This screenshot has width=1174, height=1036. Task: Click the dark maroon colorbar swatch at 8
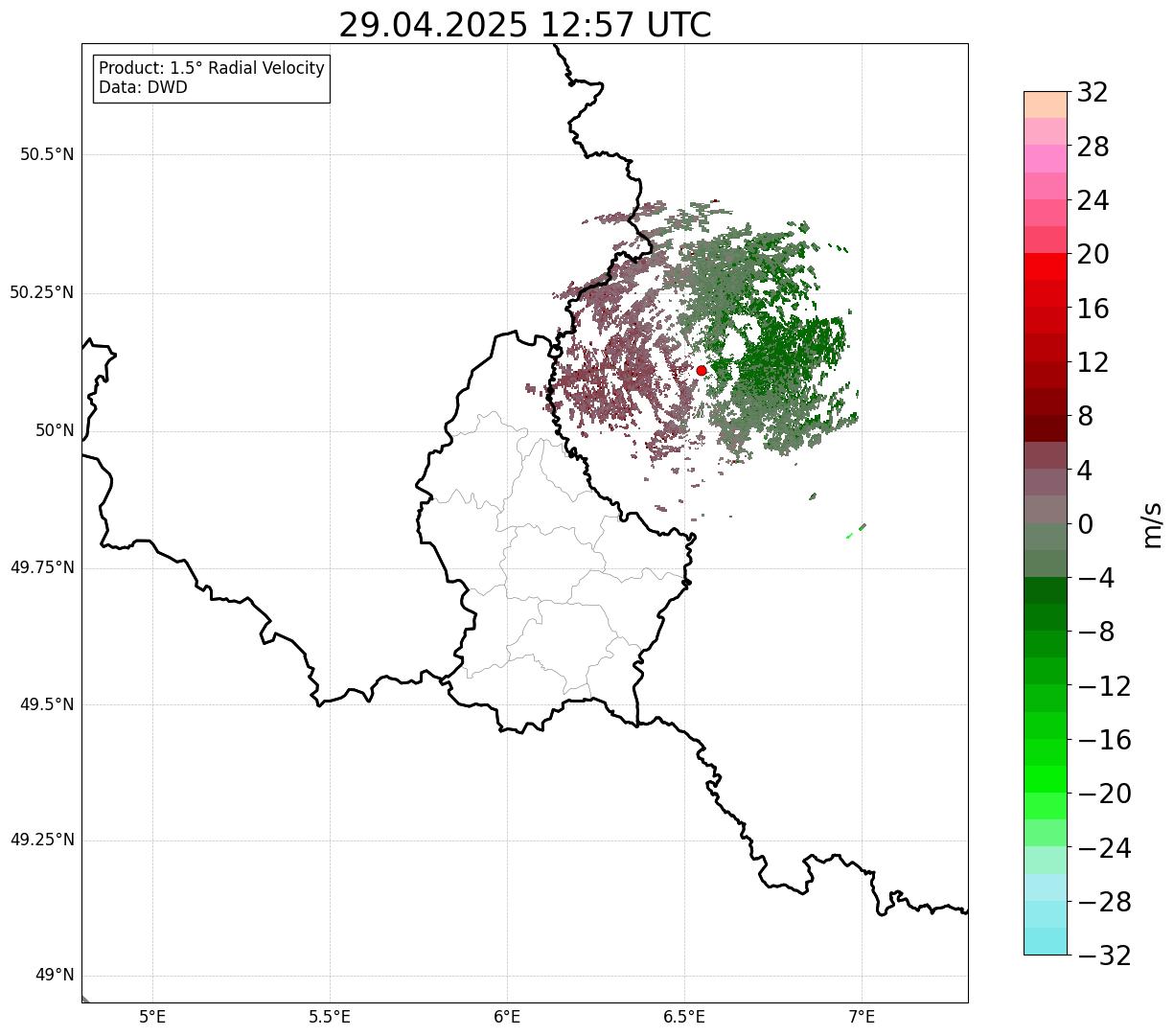click(1046, 428)
